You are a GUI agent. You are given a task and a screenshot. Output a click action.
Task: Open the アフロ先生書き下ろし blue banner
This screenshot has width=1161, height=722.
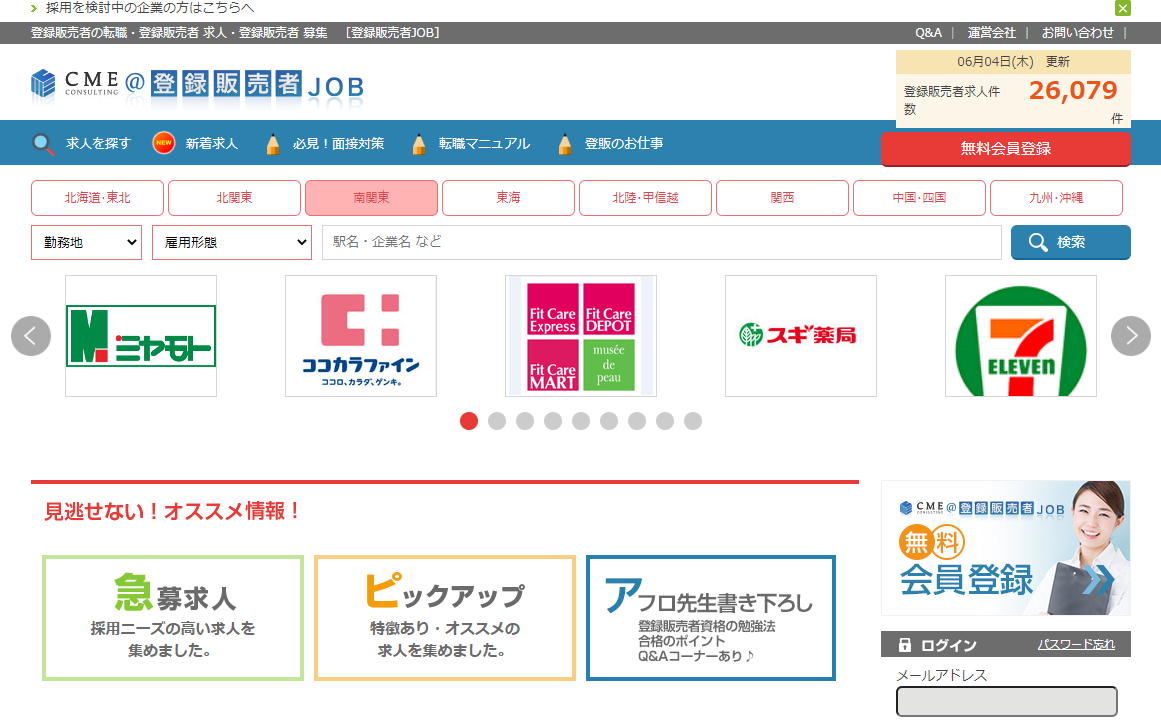711,618
